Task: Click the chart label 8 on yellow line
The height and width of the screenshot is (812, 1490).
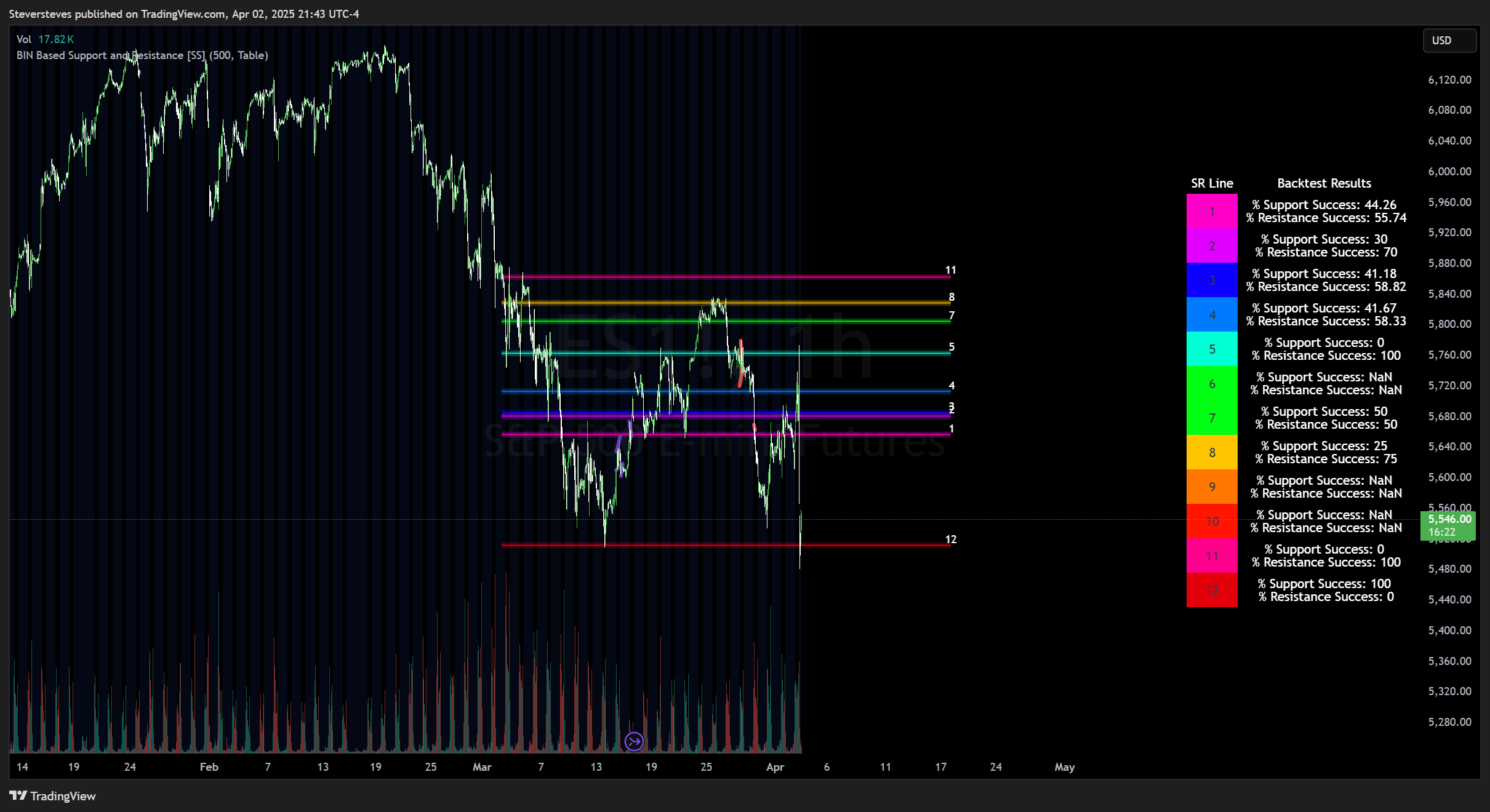Action: point(951,297)
